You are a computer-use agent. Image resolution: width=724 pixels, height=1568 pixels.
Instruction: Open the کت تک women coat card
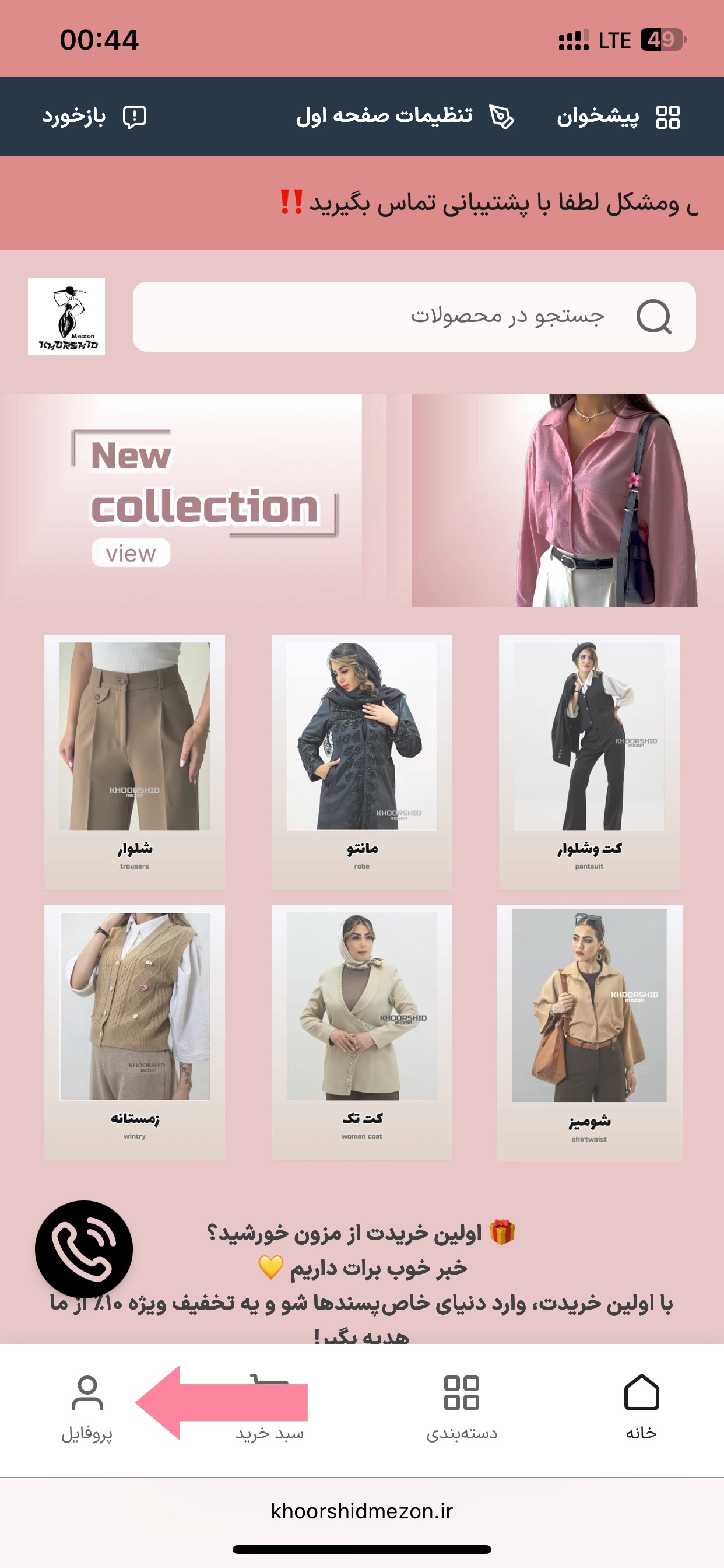(x=362, y=1032)
